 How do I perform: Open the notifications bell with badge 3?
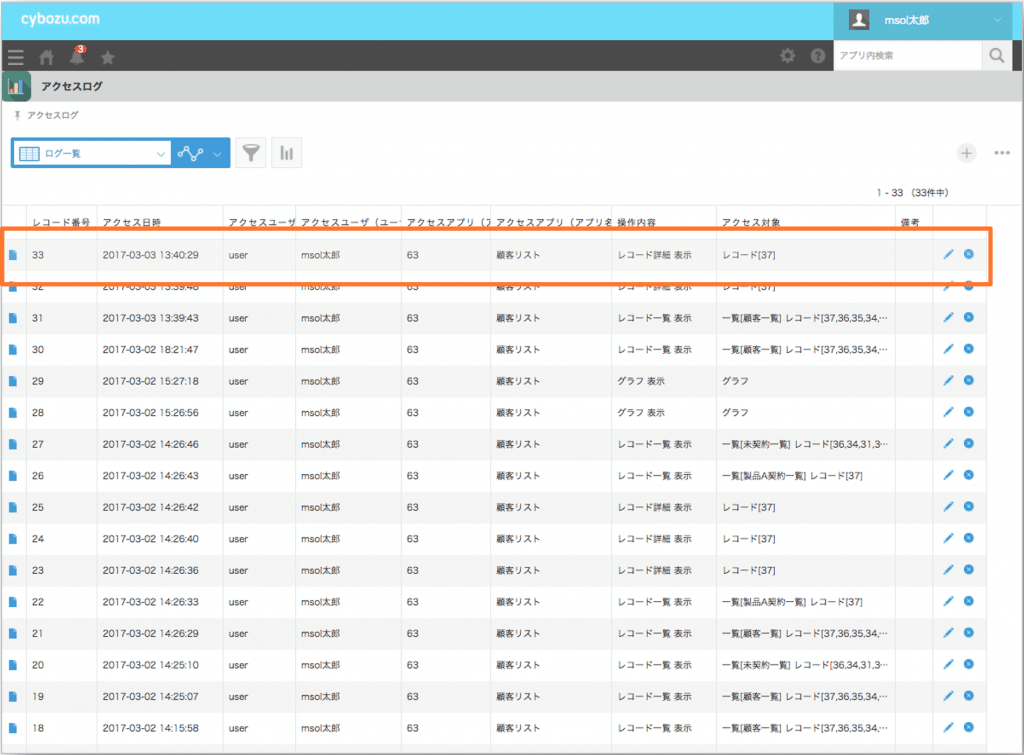tap(77, 56)
